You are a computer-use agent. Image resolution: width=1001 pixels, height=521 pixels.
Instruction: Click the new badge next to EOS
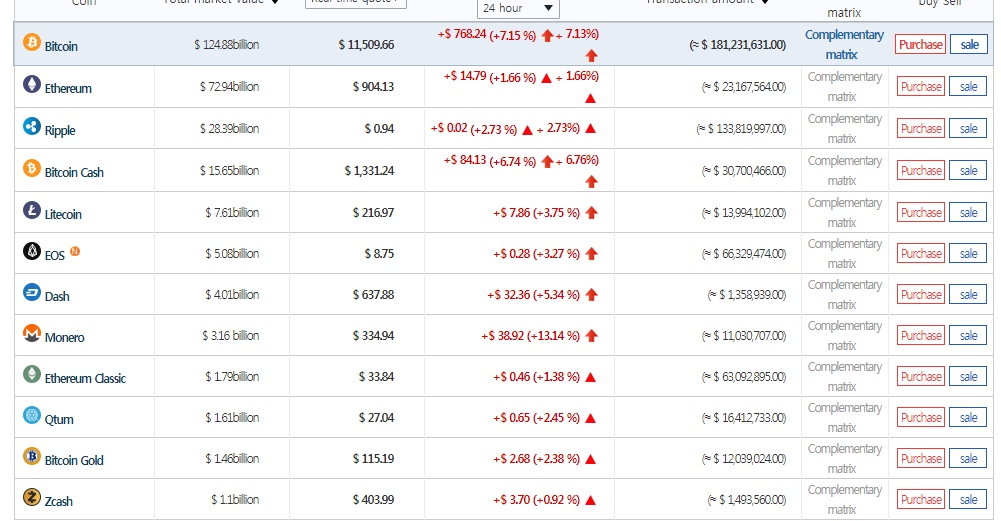(x=75, y=251)
